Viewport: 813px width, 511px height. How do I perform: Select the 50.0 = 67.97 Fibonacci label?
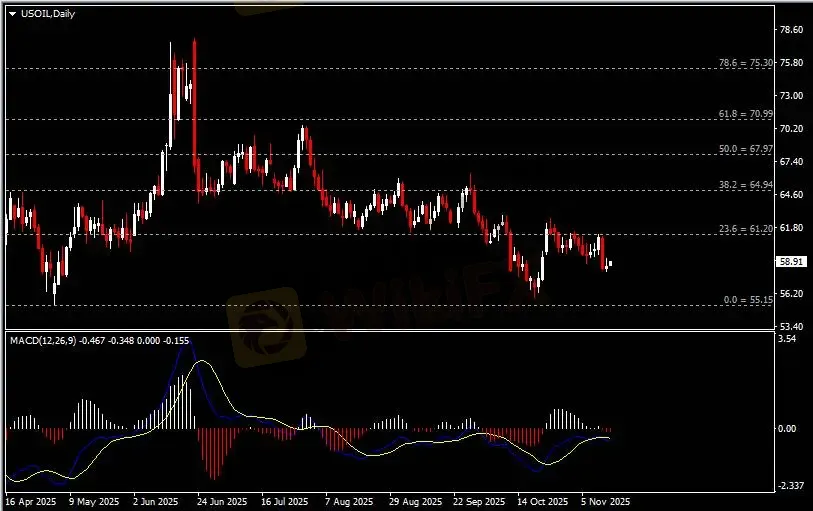point(745,149)
